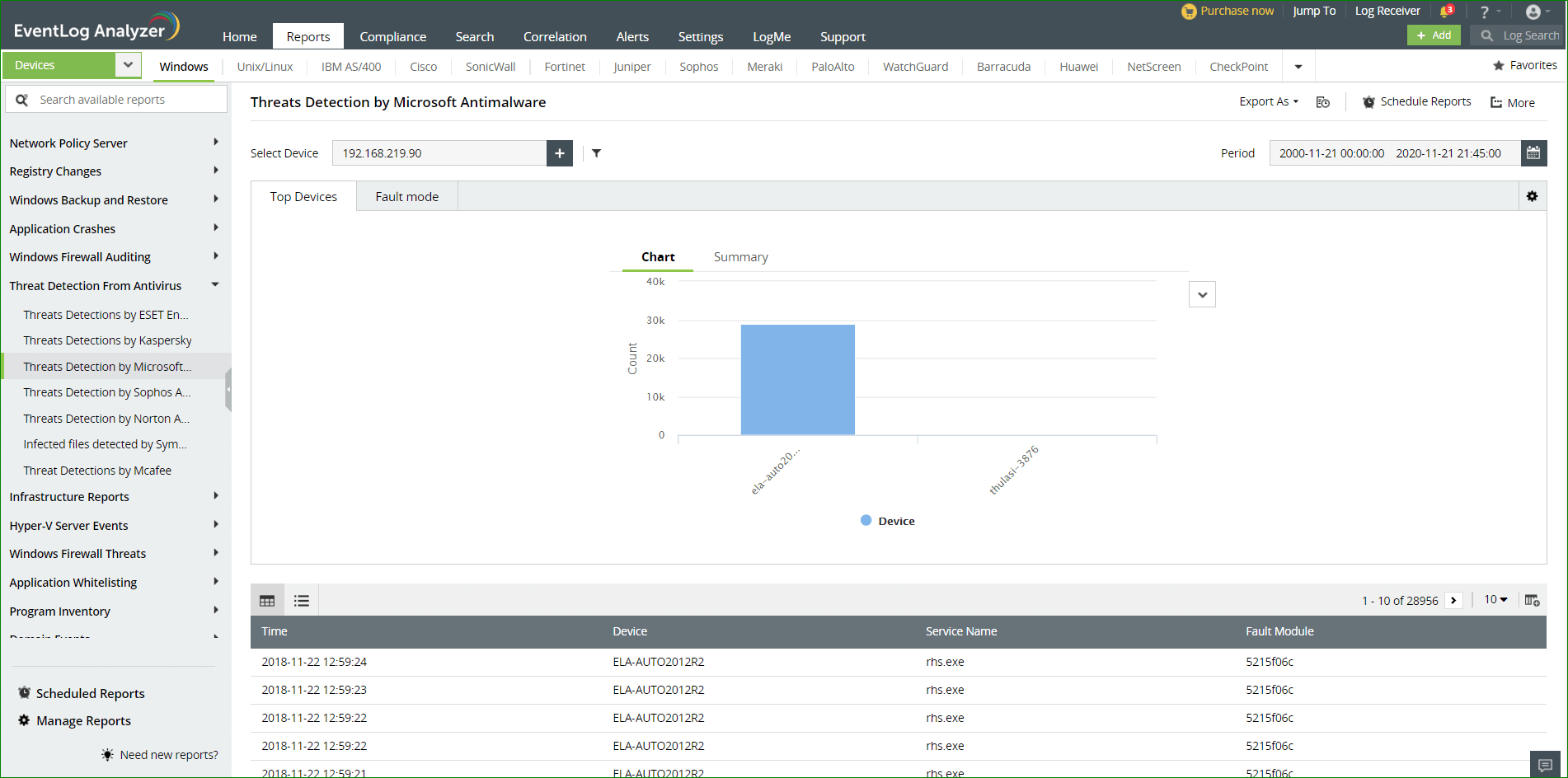This screenshot has height=778, width=1568.
Task: Open the chart settings gear icon
Action: pyautogui.click(x=1532, y=196)
